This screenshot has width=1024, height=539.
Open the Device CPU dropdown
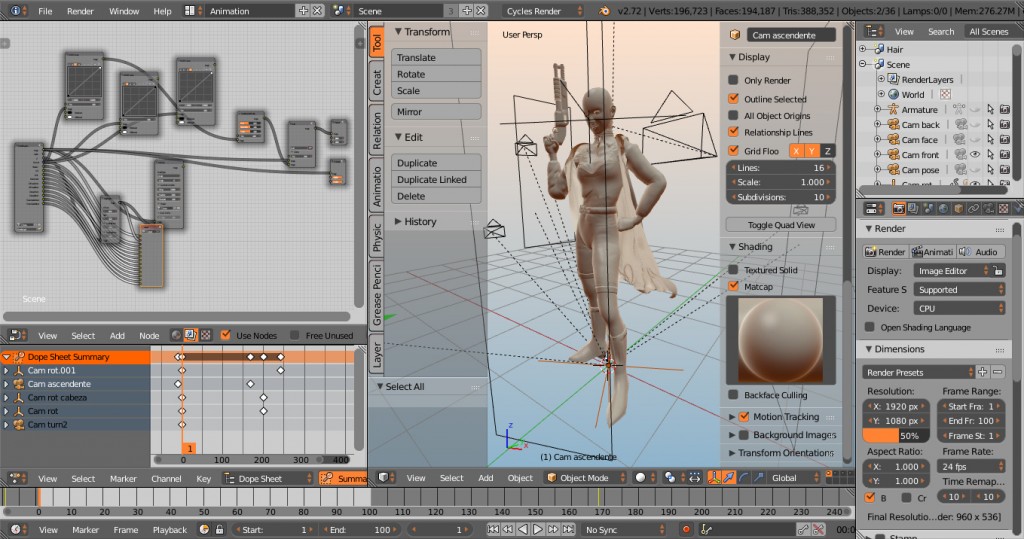pos(959,308)
